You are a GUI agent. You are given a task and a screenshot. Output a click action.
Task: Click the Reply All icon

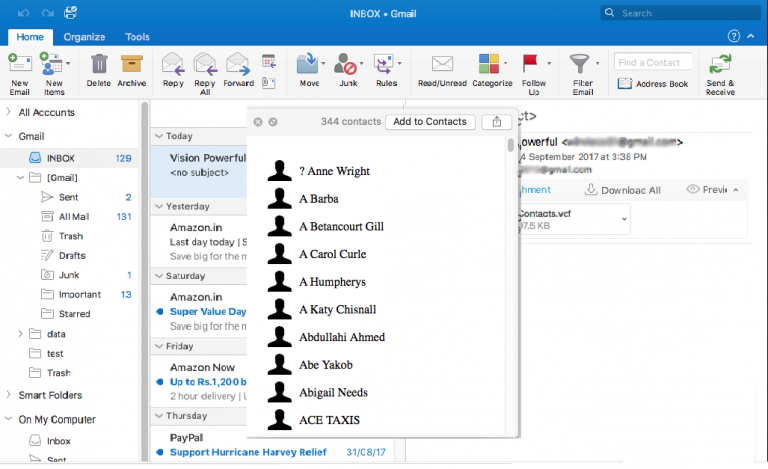click(x=205, y=66)
